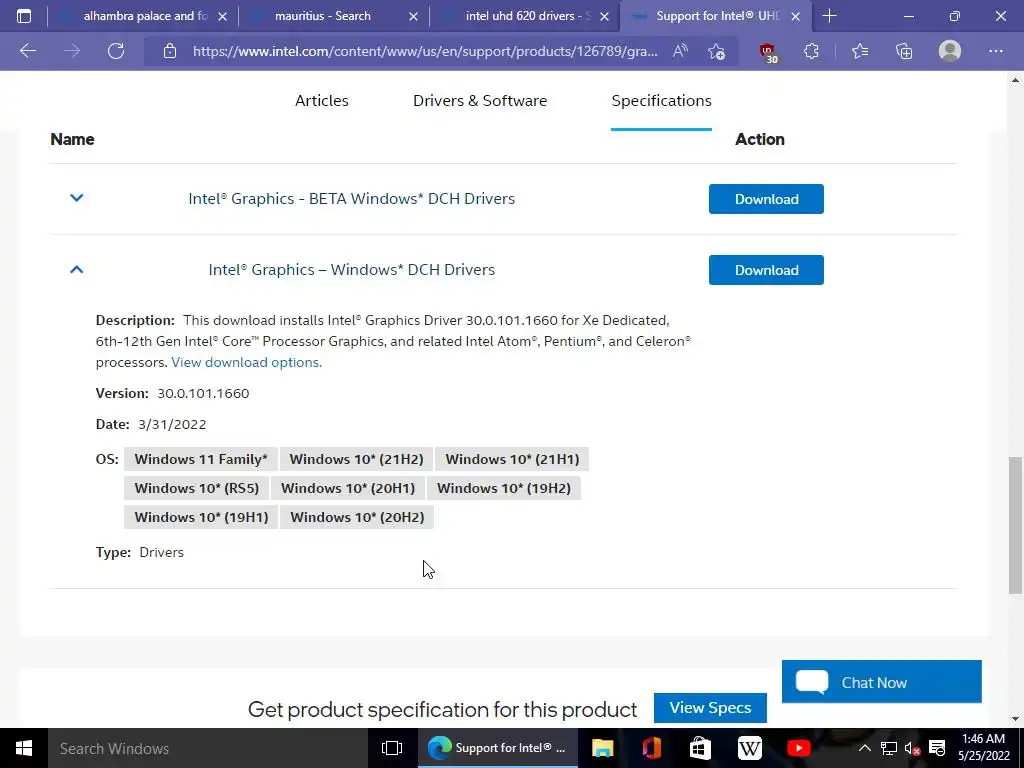Open the Extensions puzzle icon
This screenshot has height=768, width=1024.
click(811, 51)
